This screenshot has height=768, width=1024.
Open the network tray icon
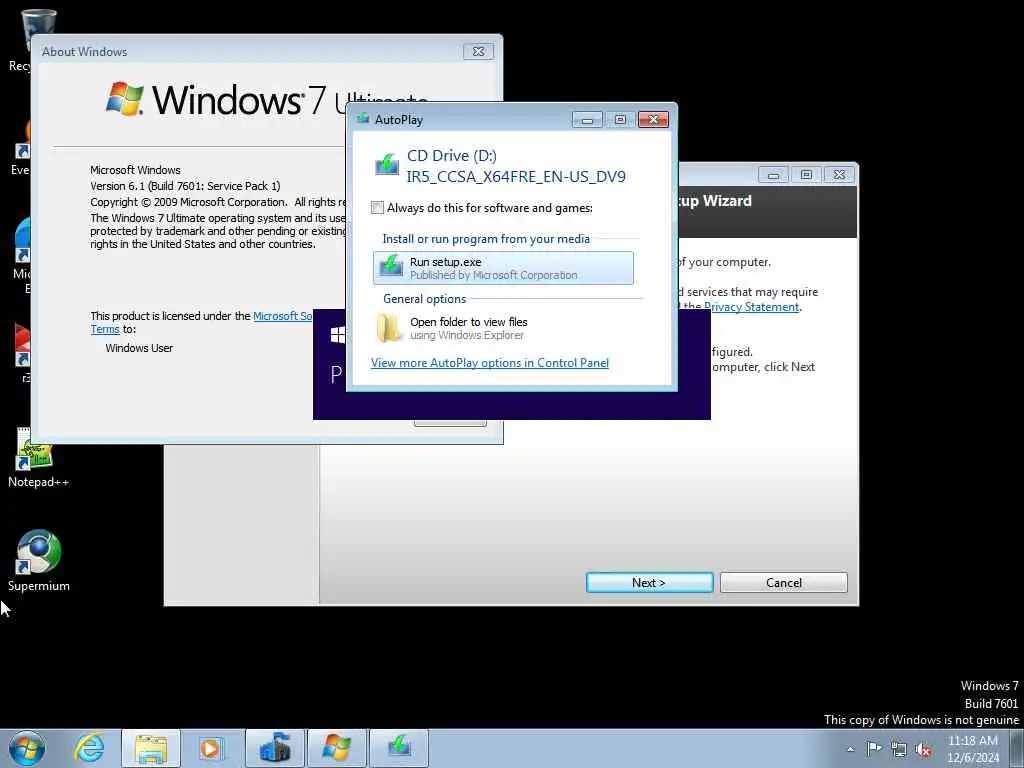(x=899, y=749)
